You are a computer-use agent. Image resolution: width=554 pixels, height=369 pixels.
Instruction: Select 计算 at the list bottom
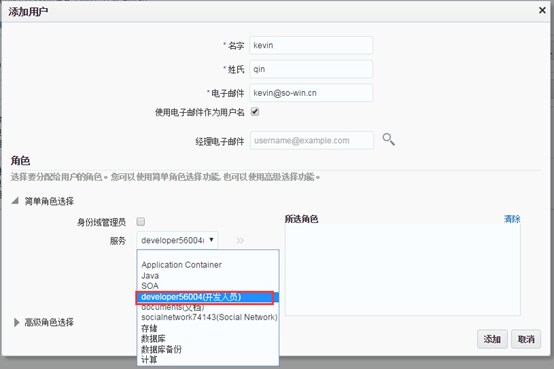(x=208, y=359)
